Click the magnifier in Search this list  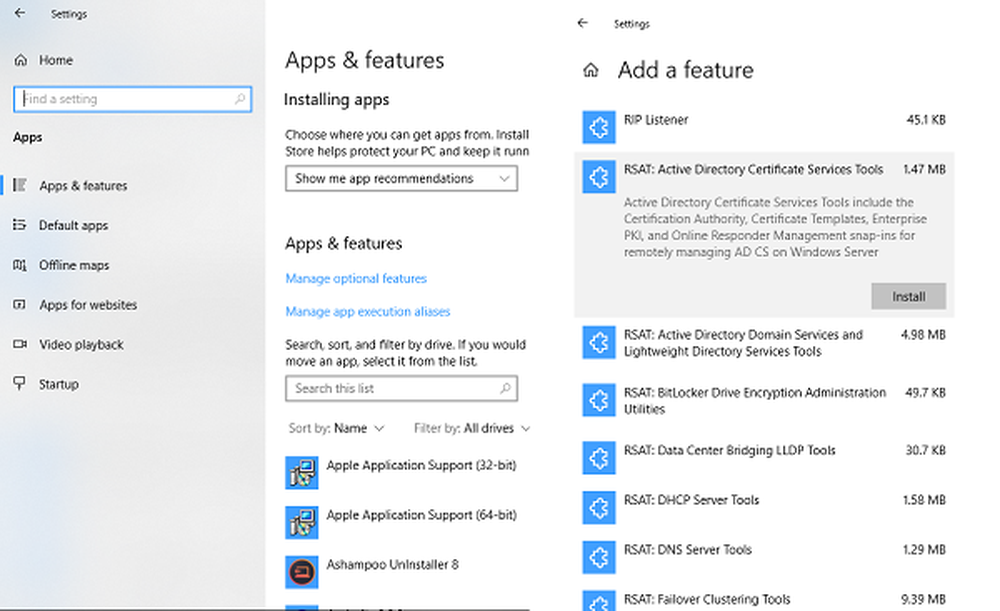pyautogui.click(x=505, y=388)
